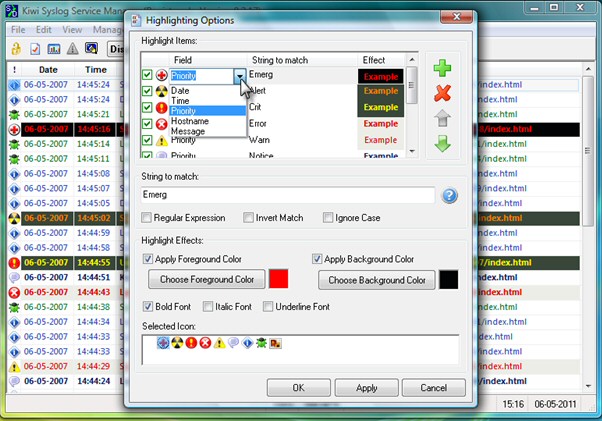Choose Message in the Field dropdown list
Image resolution: width=602 pixels, height=421 pixels.
coord(189,131)
